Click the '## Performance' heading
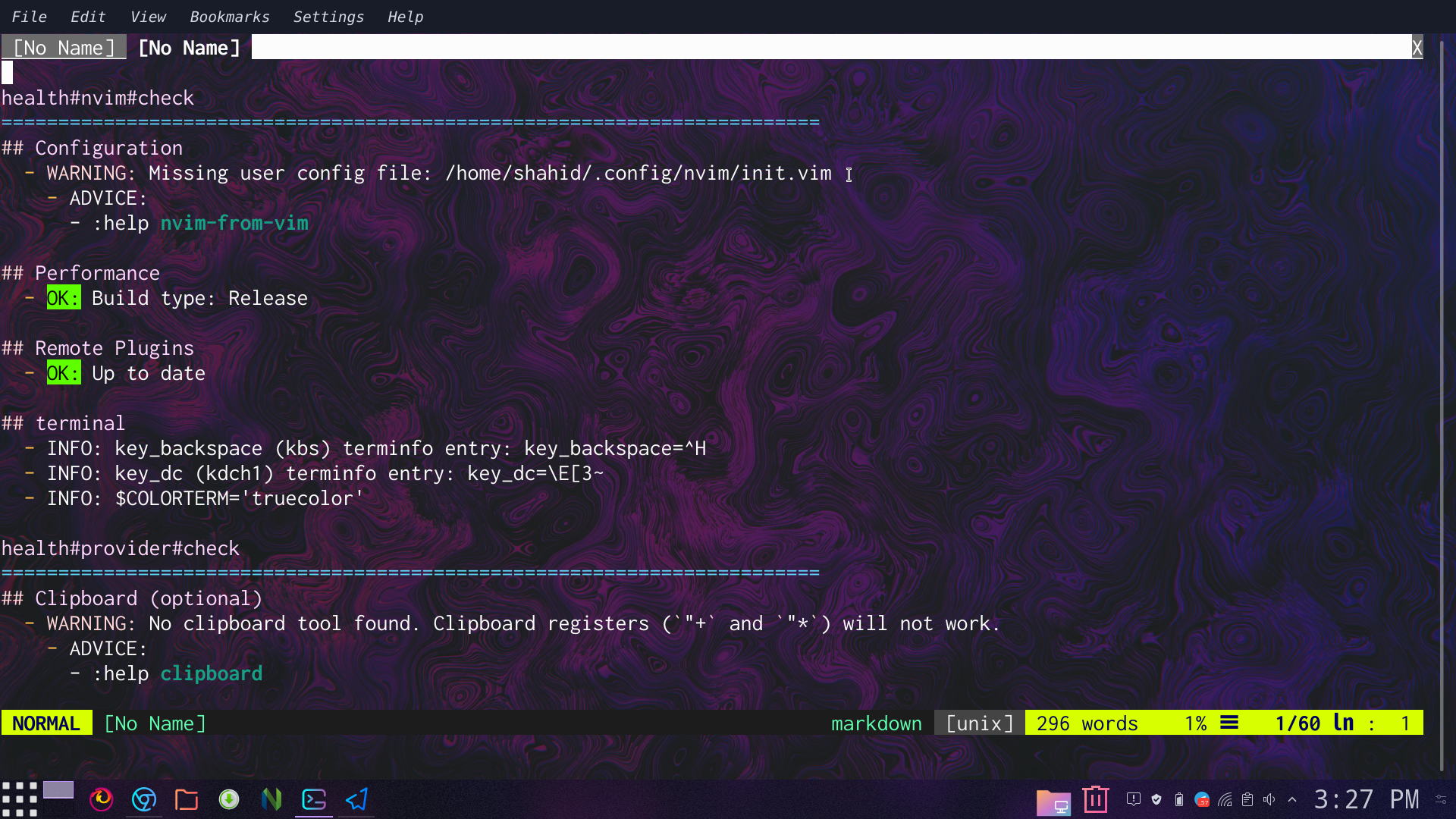The image size is (1456, 819). [x=81, y=273]
